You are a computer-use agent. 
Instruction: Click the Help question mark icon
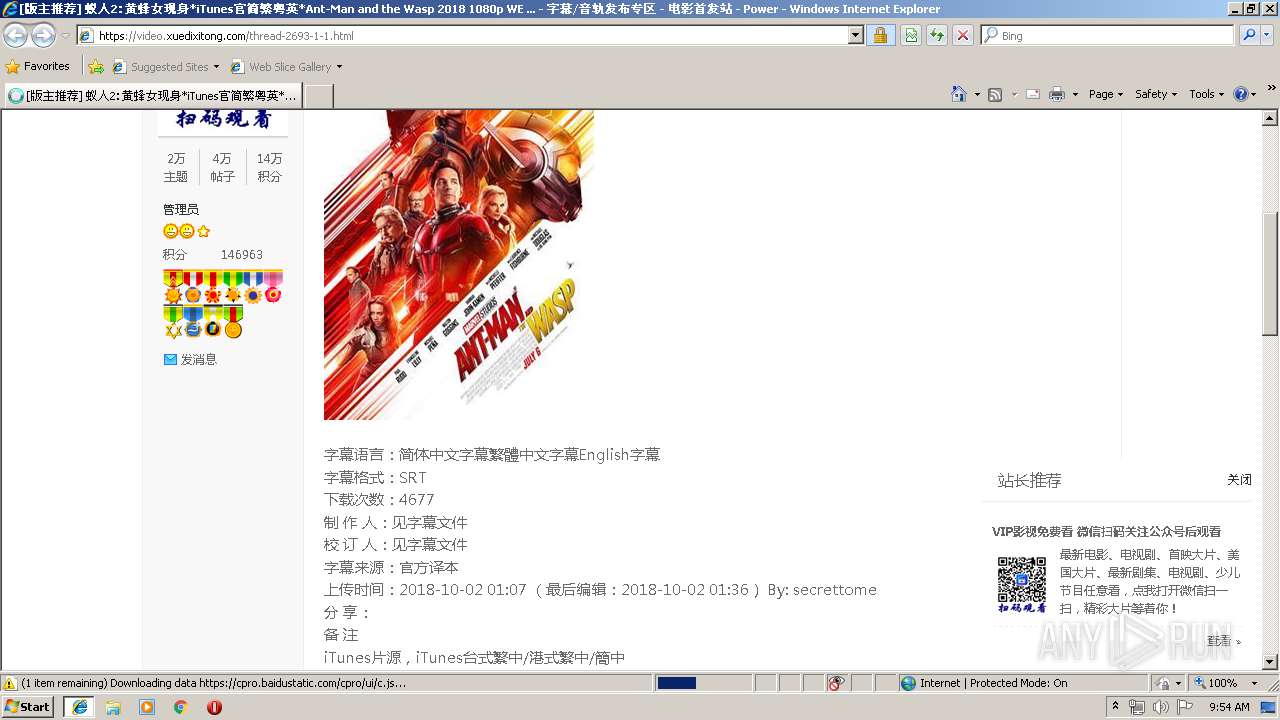[x=1241, y=94]
